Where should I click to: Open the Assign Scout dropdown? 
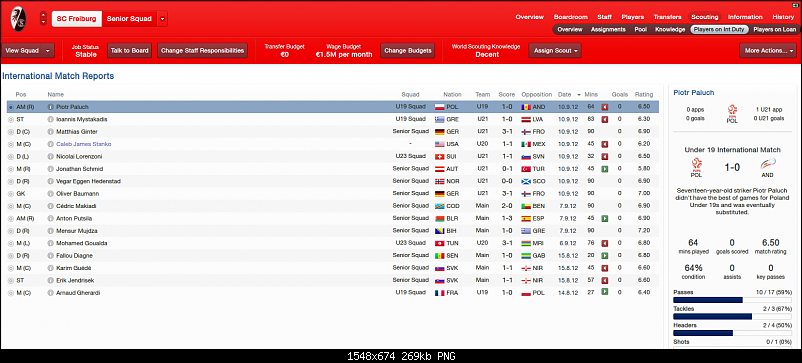[555, 51]
